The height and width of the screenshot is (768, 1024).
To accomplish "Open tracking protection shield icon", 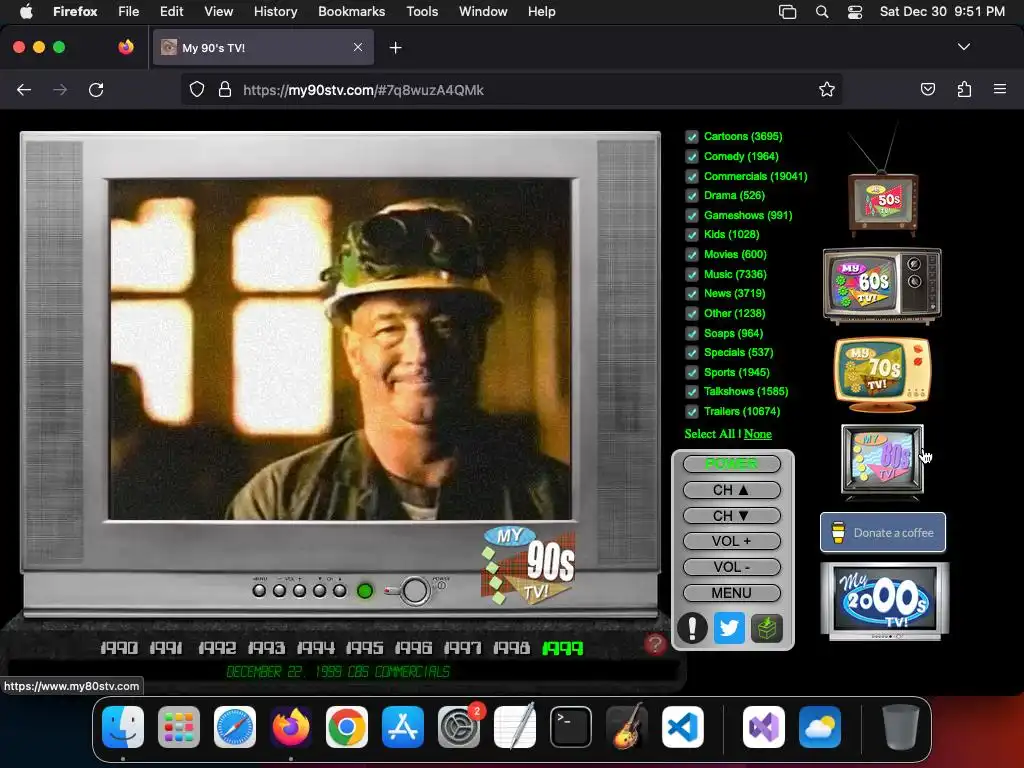I will coord(197,89).
